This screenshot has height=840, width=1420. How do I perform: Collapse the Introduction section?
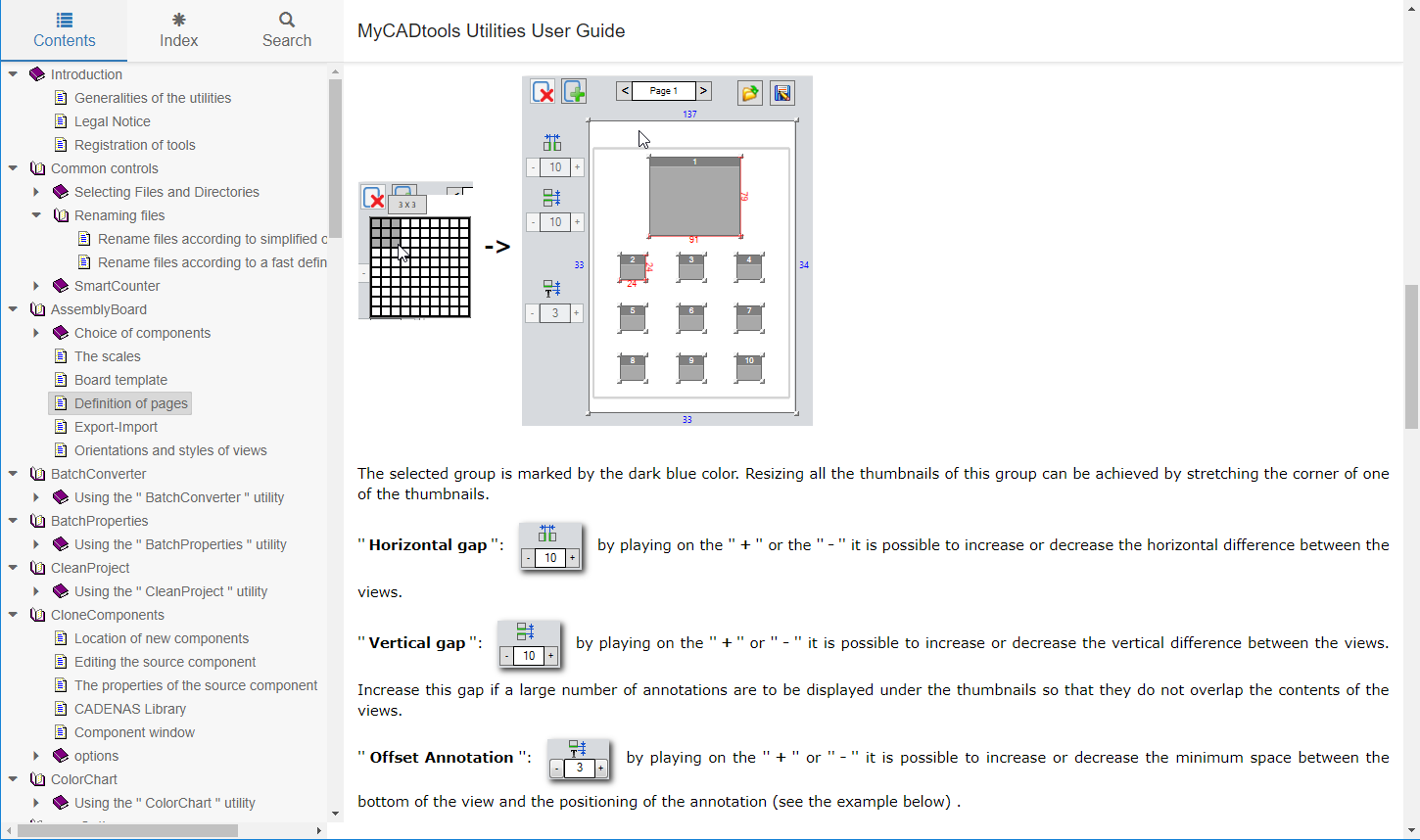tap(13, 74)
